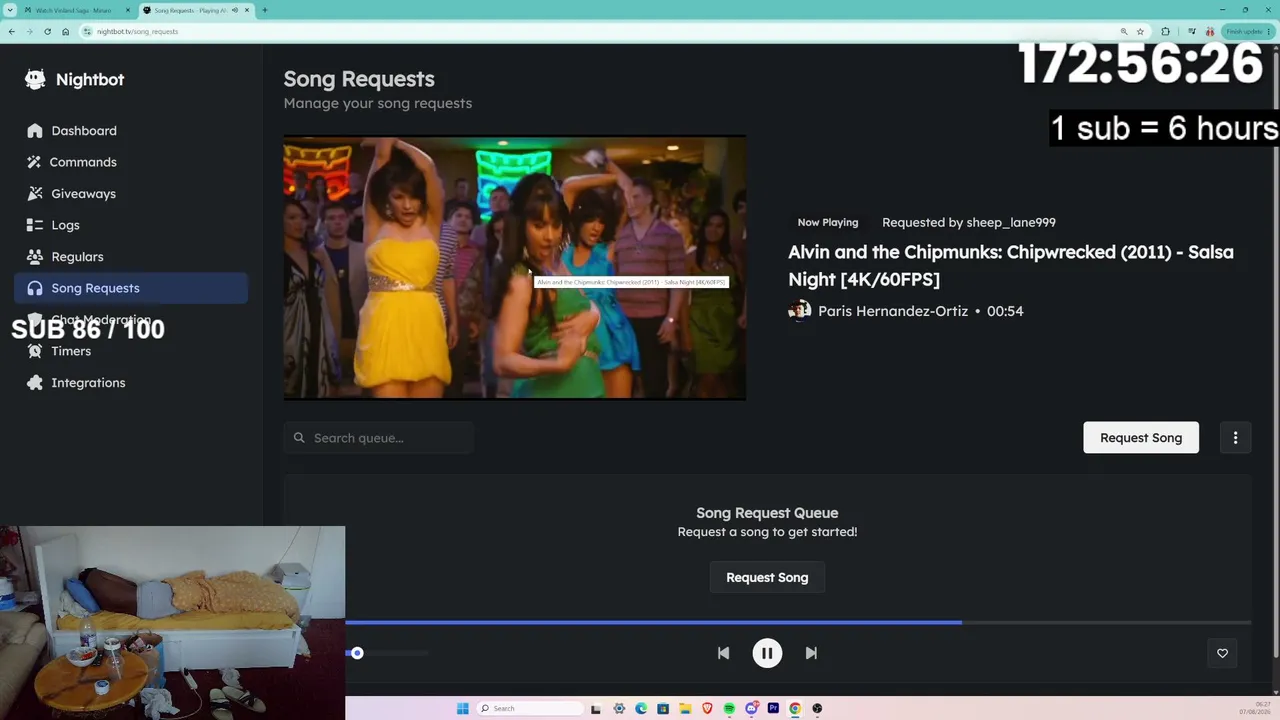Screen dimensions: 1280x720
Task: Select the Song Requests sidebar item
Action: point(131,288)
